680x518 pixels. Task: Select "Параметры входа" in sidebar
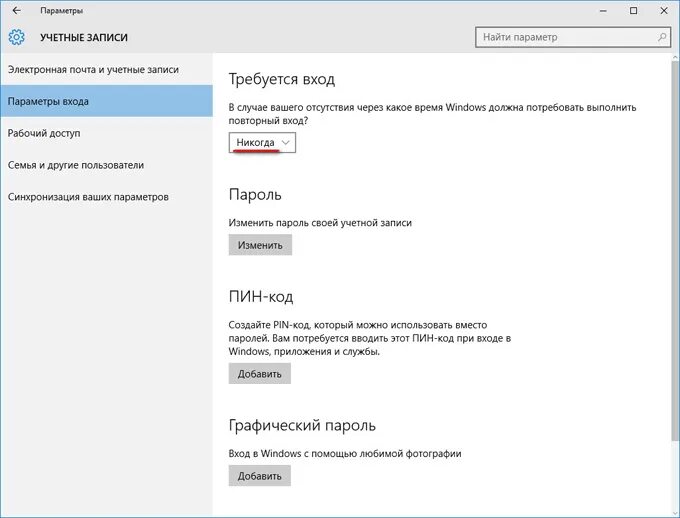106,101
